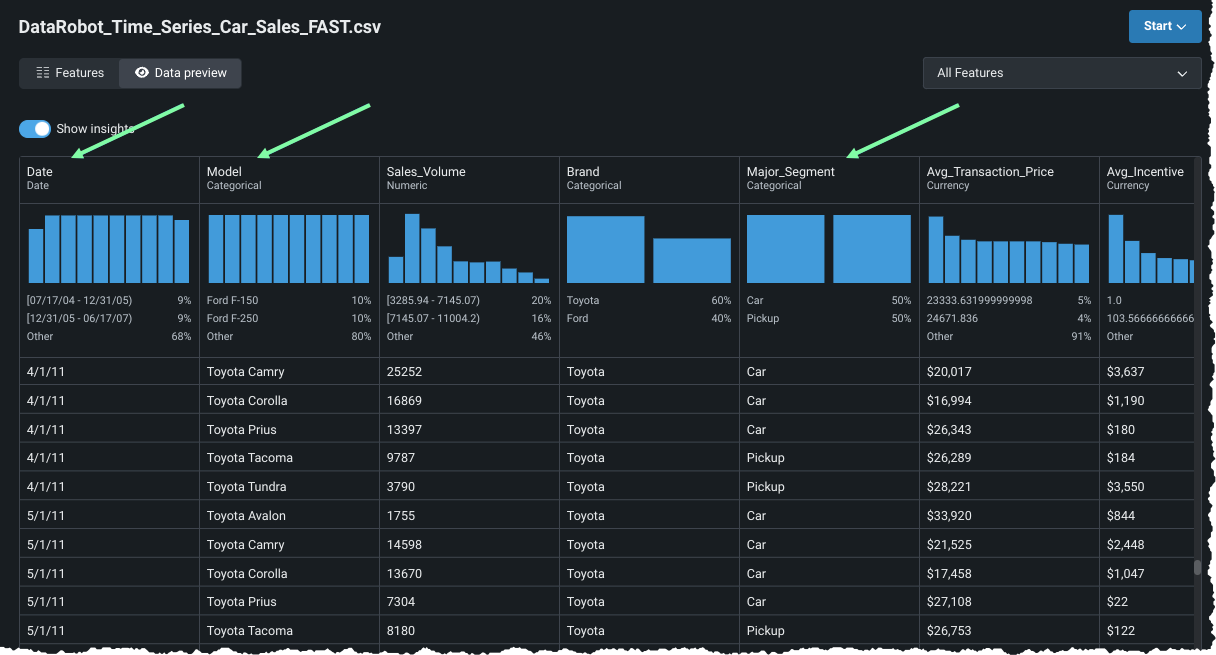1216x655 pixels.
Task: Click the Major_Segment column header
Action: point(790,172)
